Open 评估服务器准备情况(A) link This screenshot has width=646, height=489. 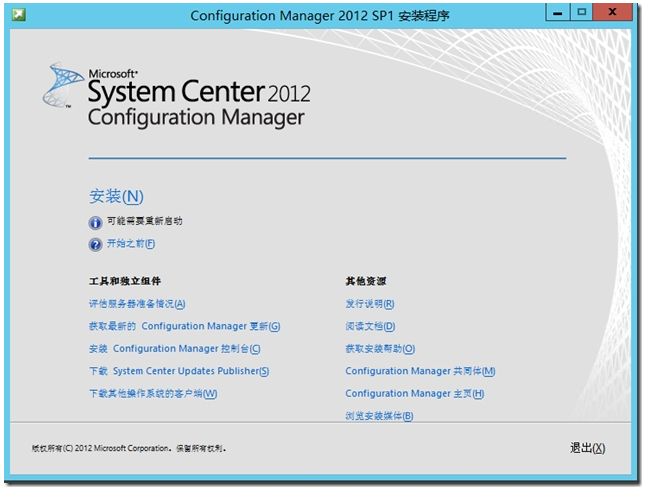tap(137, 304)
